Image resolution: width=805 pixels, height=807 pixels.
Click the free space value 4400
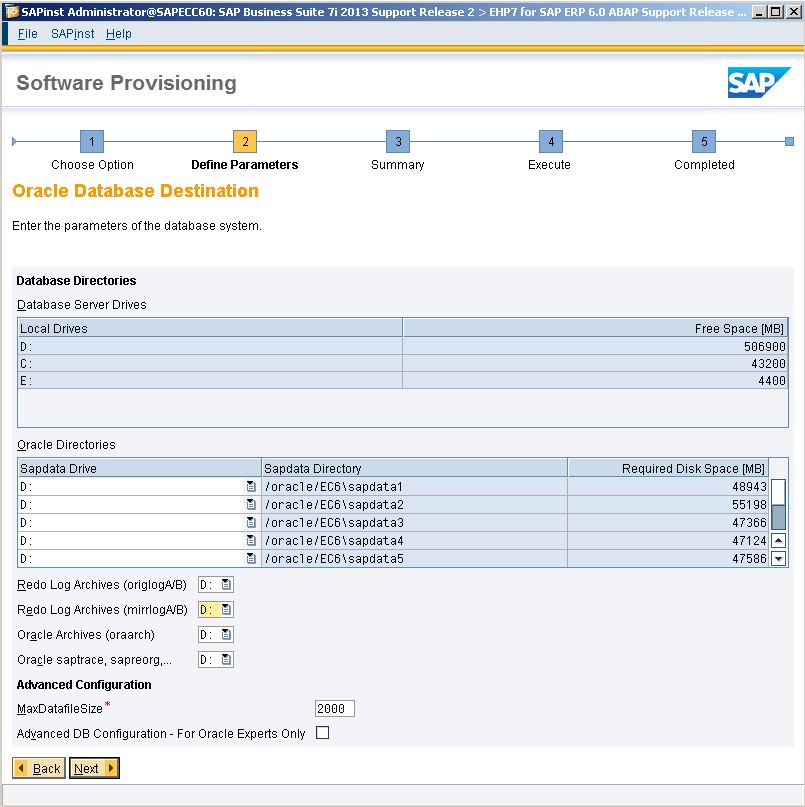pyautogui.click(x=772, y=380)
